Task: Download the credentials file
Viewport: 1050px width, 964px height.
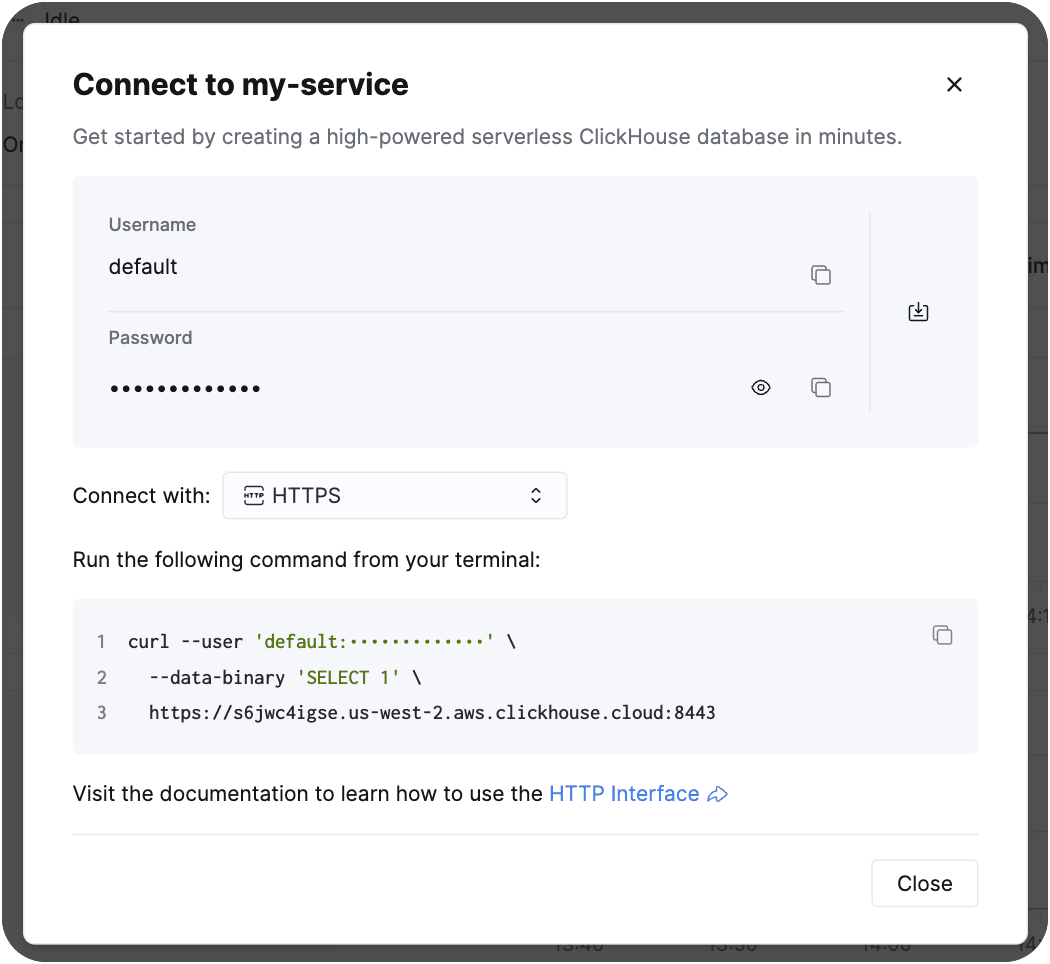Action: (x=918, y=311)
